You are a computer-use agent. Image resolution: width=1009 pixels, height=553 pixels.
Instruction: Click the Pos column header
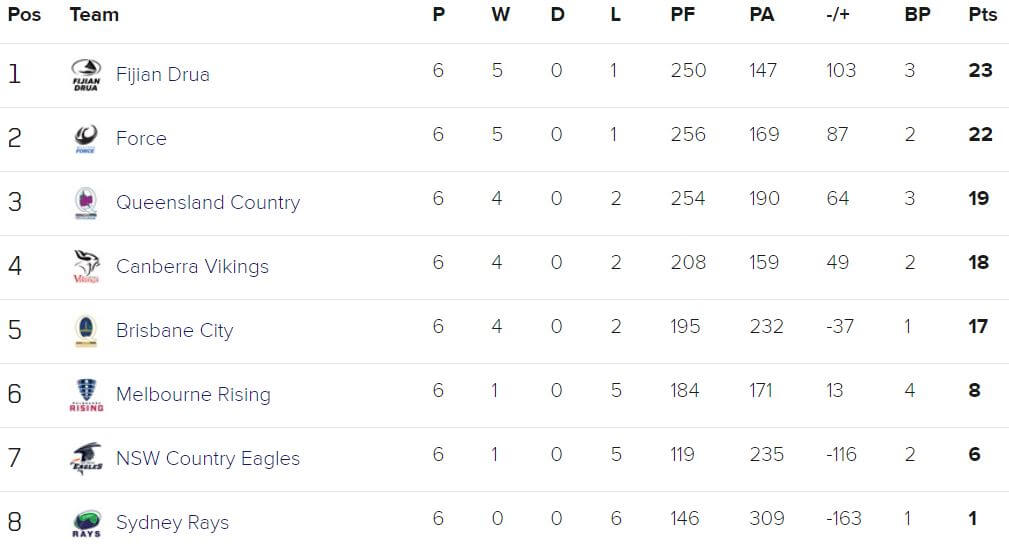pos(24,14)
